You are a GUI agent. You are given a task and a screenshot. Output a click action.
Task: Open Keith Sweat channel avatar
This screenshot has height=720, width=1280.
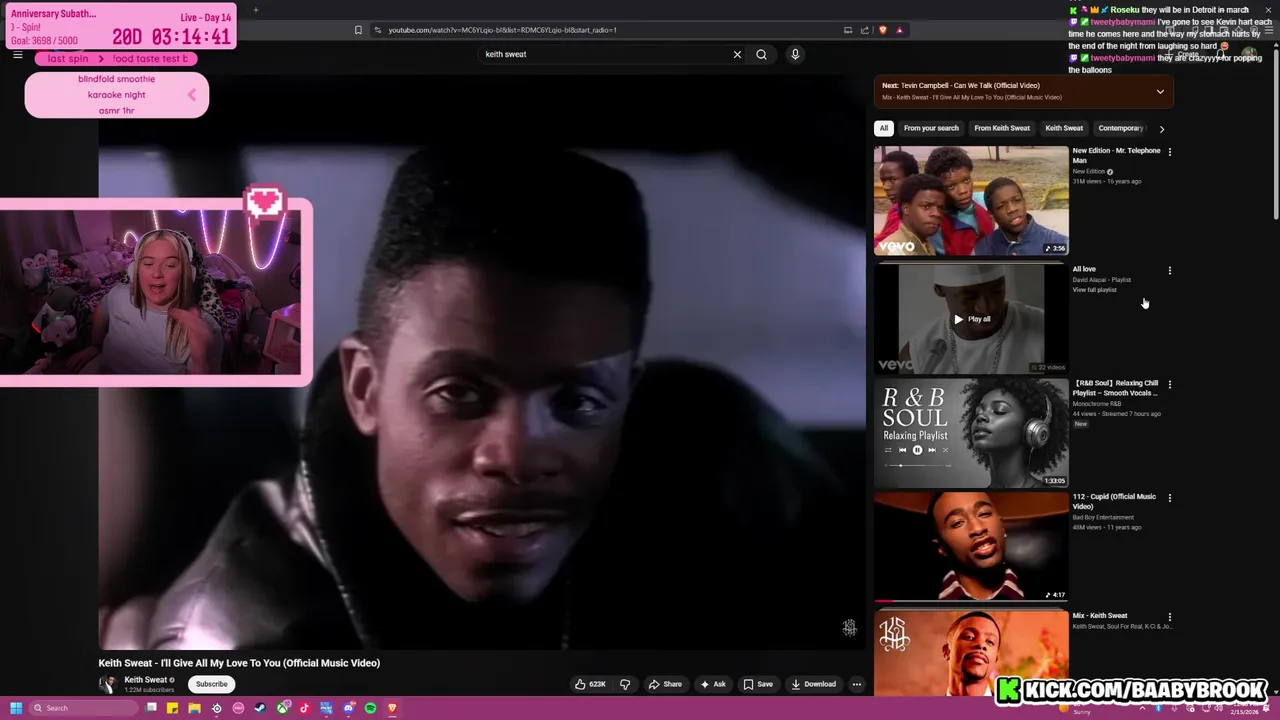(x=107, y=684)
